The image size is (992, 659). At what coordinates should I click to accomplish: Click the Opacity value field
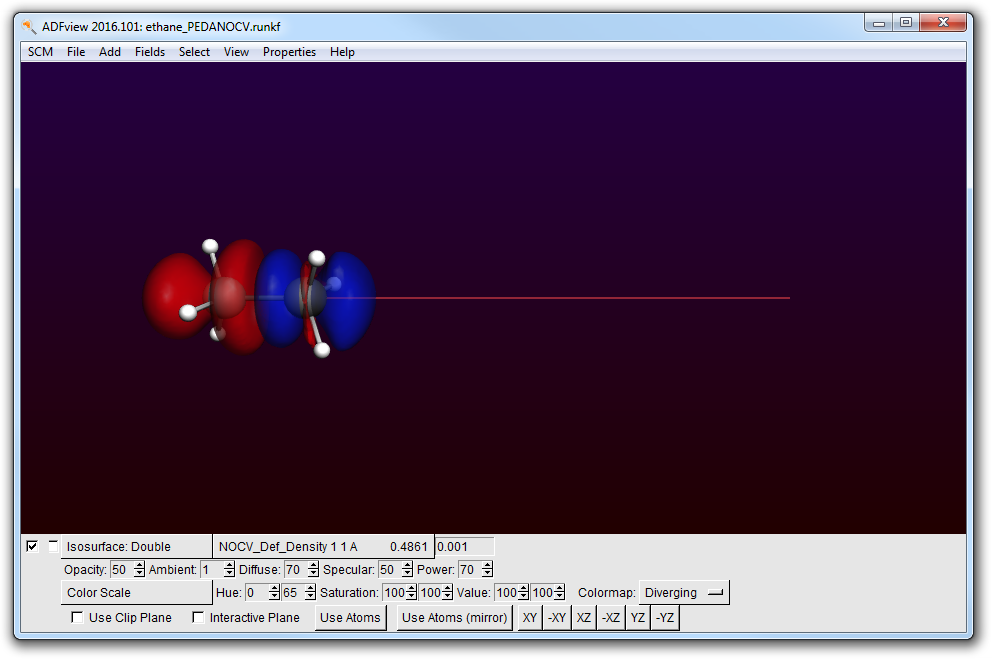pos(121,569)
